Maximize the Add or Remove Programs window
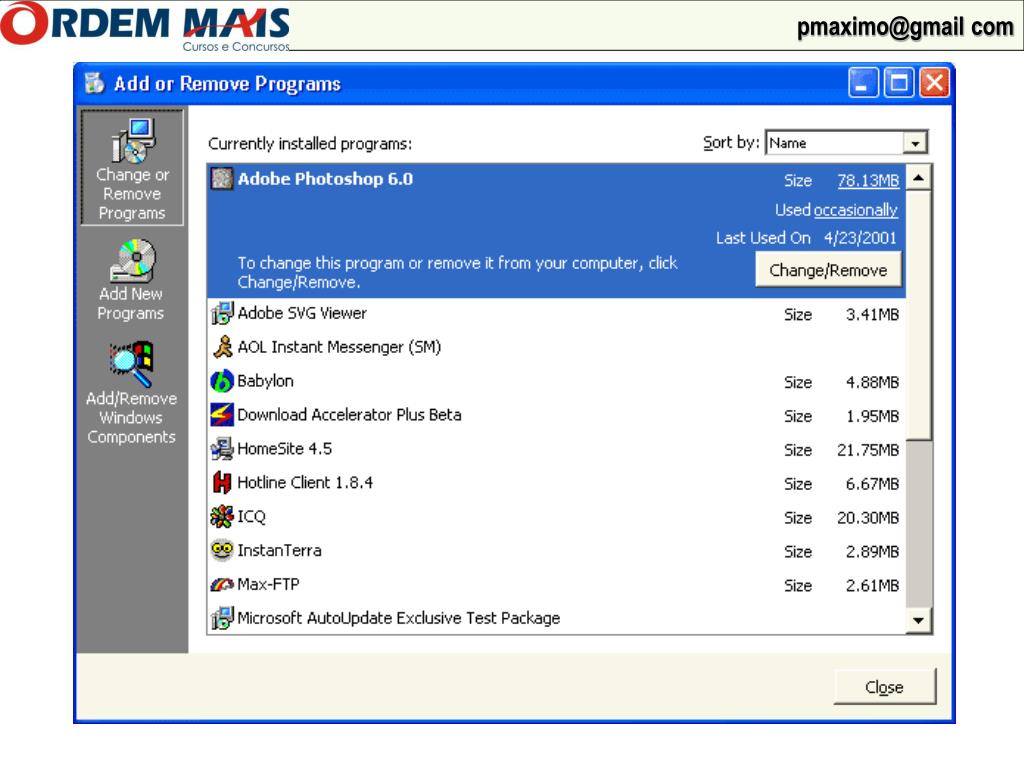Image resolution: width=1024 pixels, height=768 pixels. (x=899, y=83)
